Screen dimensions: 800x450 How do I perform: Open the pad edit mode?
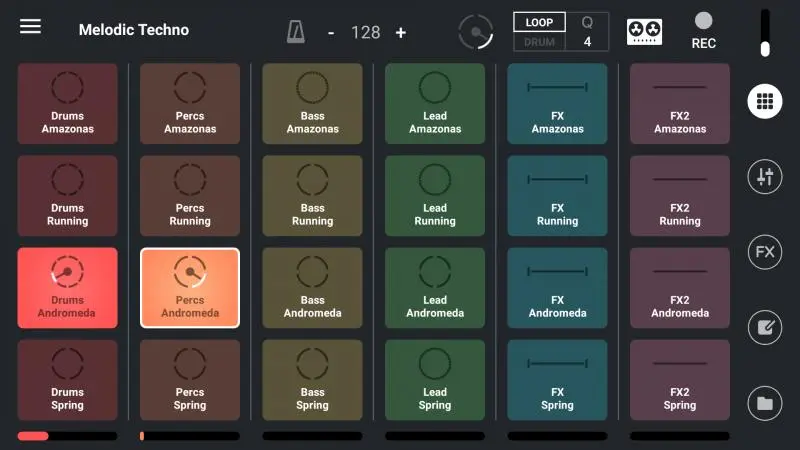pos(765,327)
